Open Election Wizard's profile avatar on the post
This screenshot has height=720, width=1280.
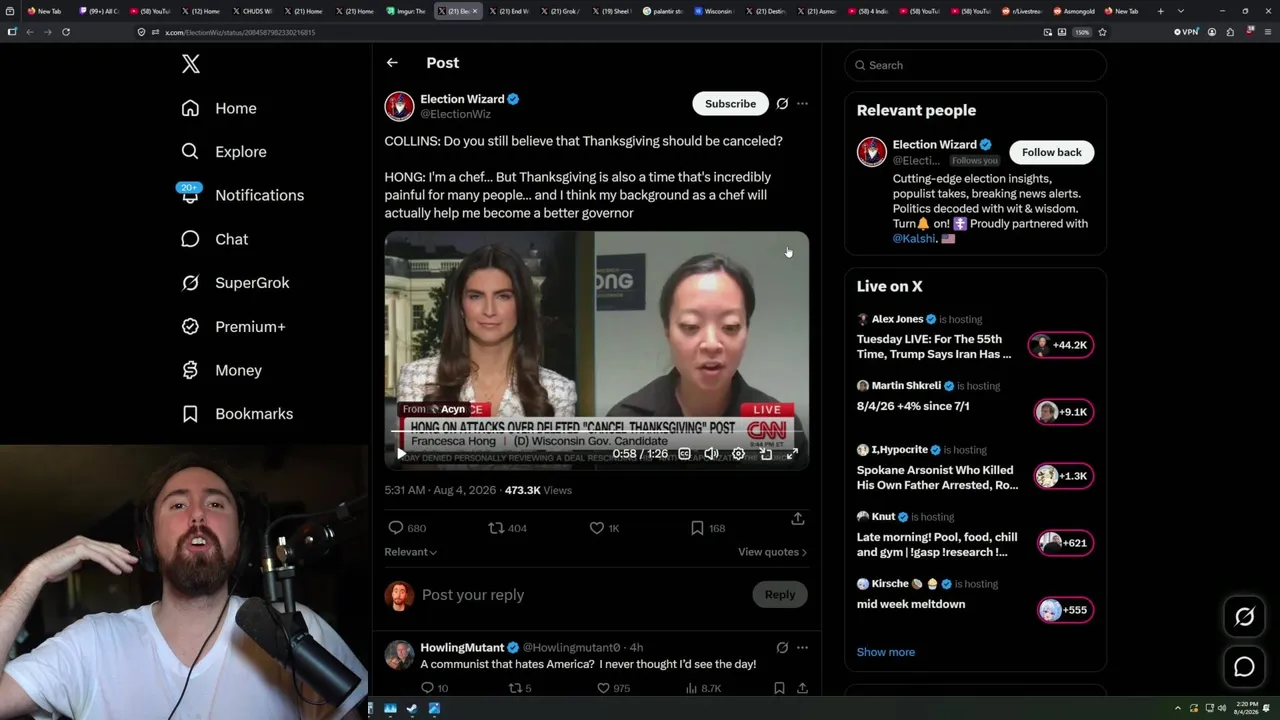pos(399,106)
